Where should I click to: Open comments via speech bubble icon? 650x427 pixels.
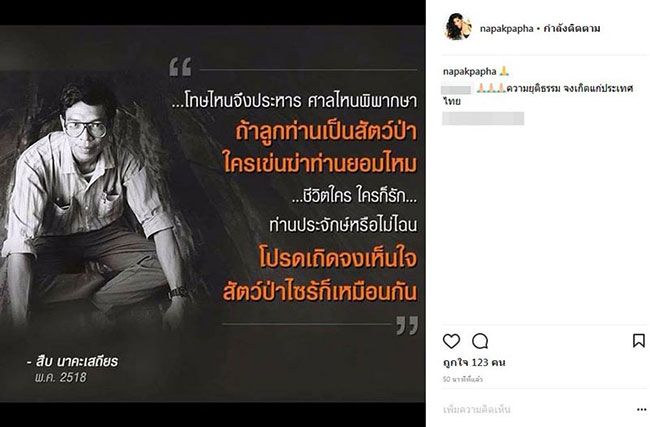pos(480,341)
